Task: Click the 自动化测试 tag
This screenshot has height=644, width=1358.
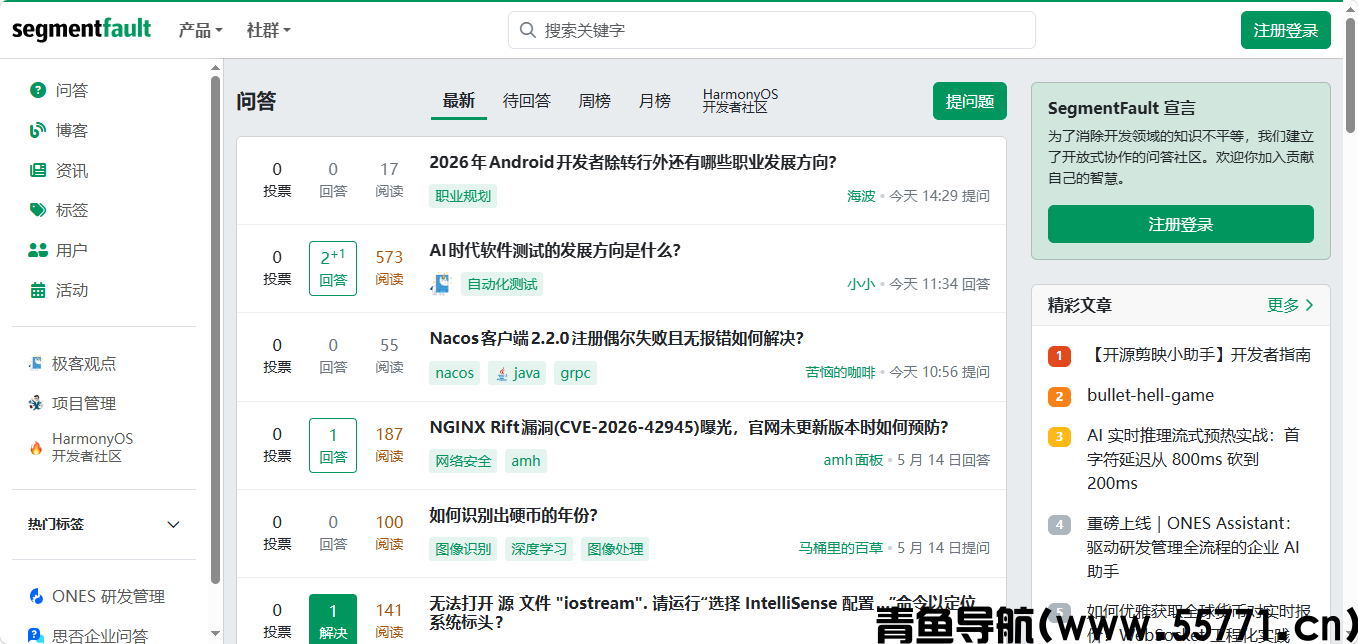Action: (x=502, y=284)
